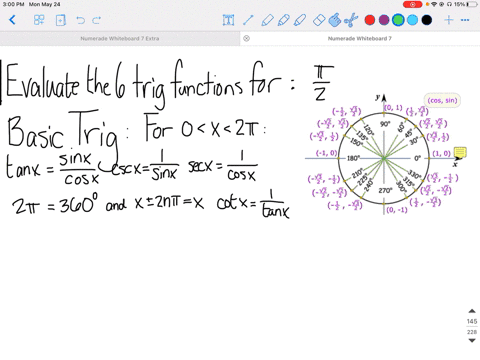
Task: Choose the red ink color
Action: click(x=370, y=20)
